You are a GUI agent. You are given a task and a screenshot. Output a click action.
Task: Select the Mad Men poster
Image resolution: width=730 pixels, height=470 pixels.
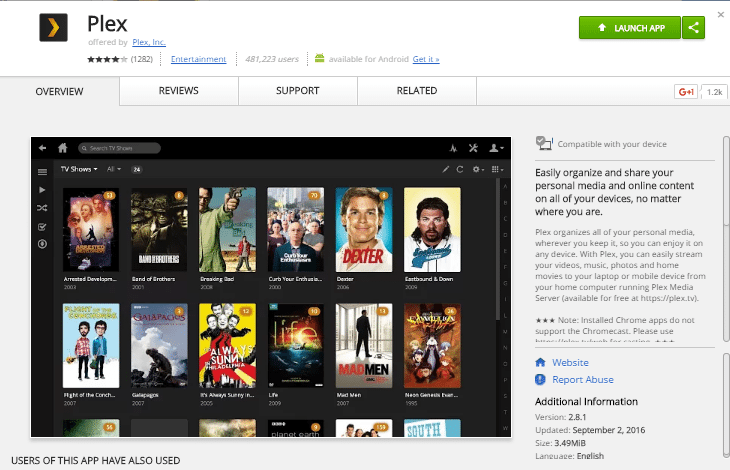click(x=364, y=346)
